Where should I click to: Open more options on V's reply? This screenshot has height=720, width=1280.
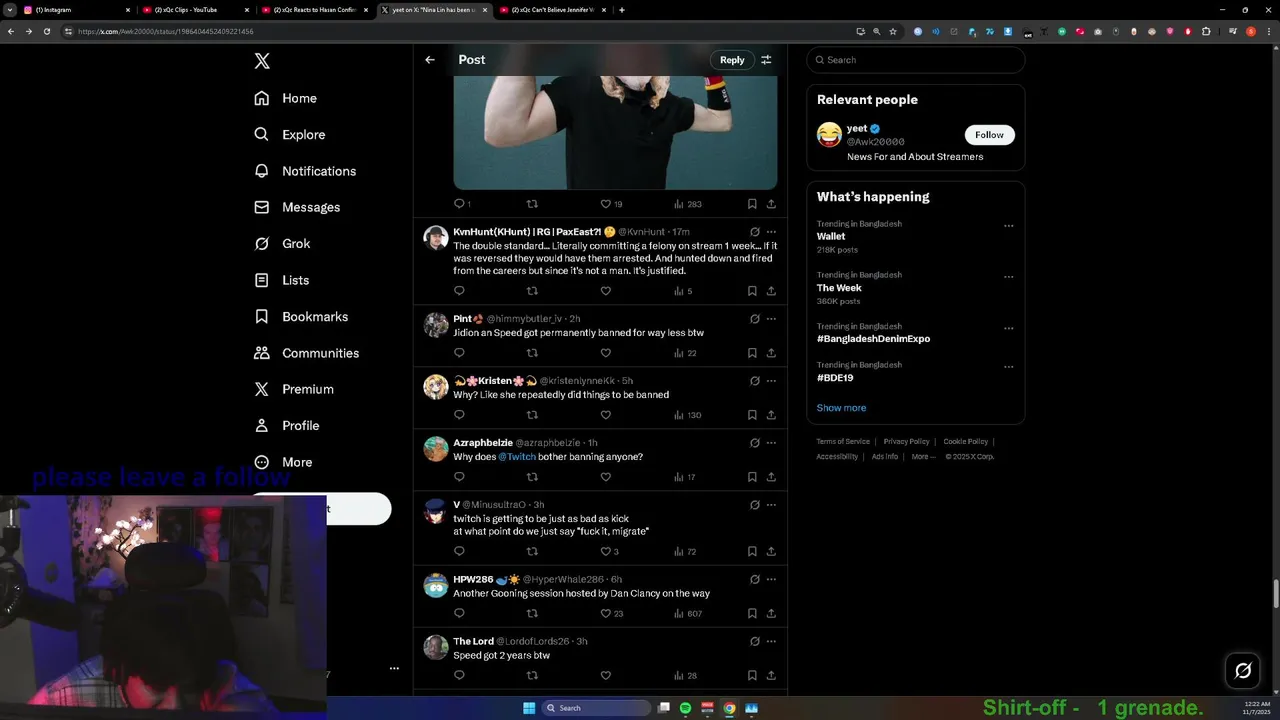pos(771,505)
